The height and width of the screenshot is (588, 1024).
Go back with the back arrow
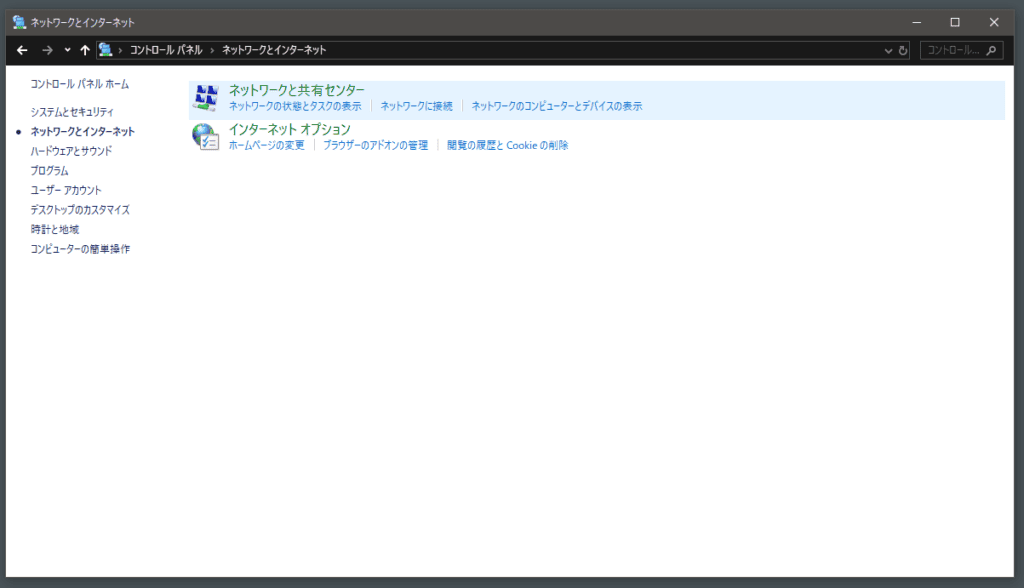pyautogui.click(x=22, y=50)
